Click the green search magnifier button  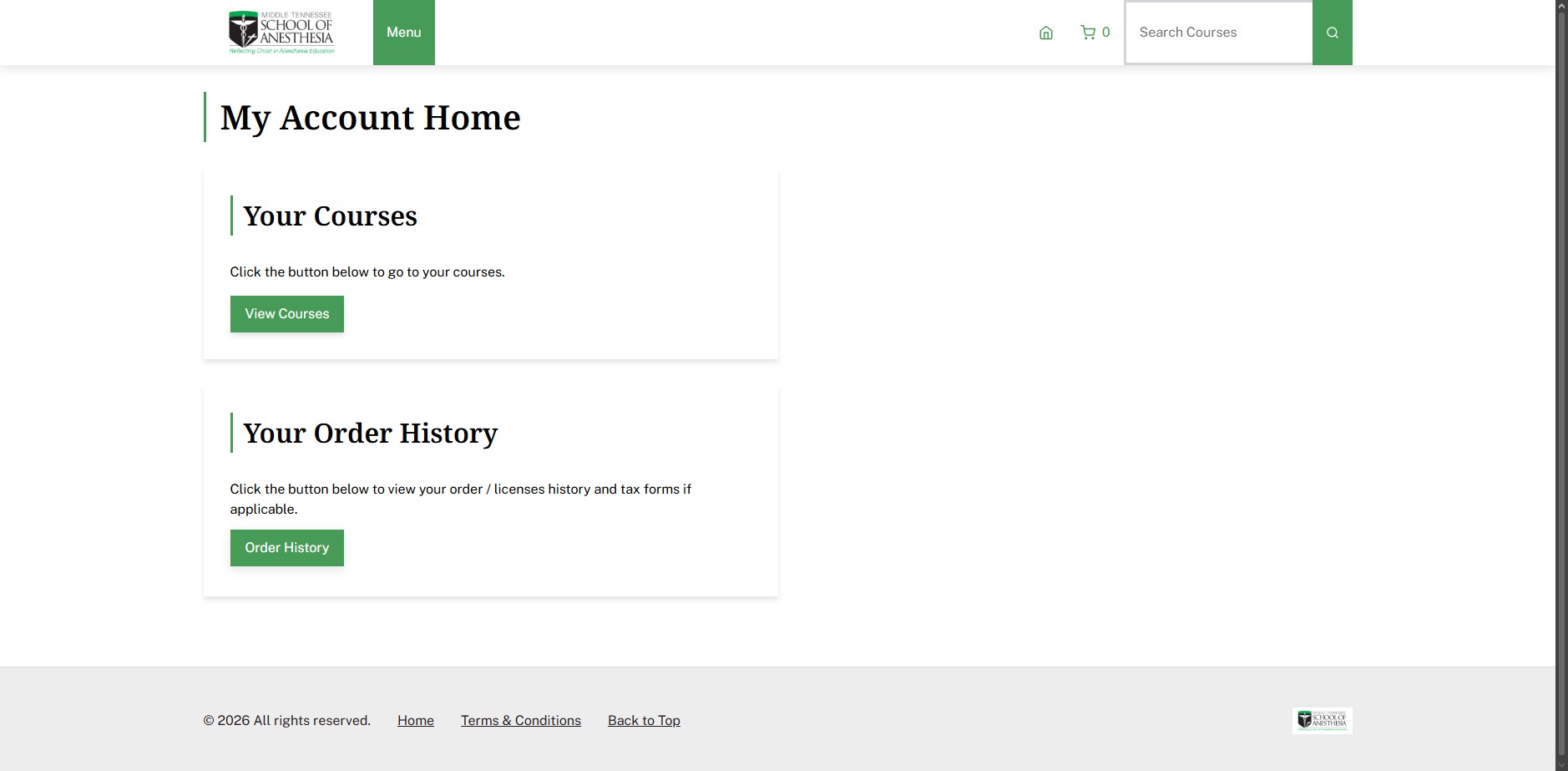coord(1333,33)
